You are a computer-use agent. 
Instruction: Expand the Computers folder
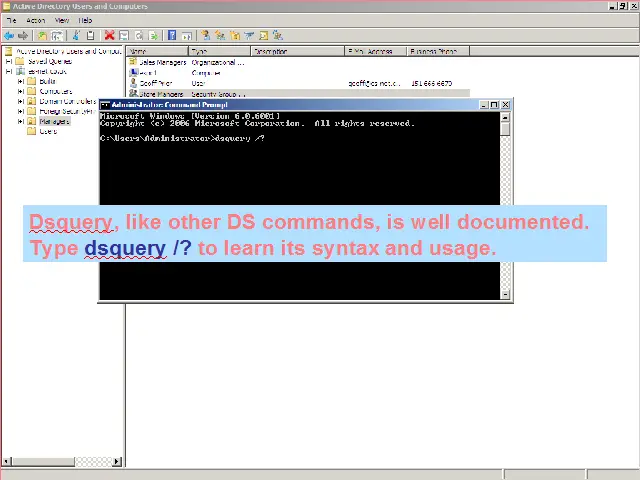(20, 91)
